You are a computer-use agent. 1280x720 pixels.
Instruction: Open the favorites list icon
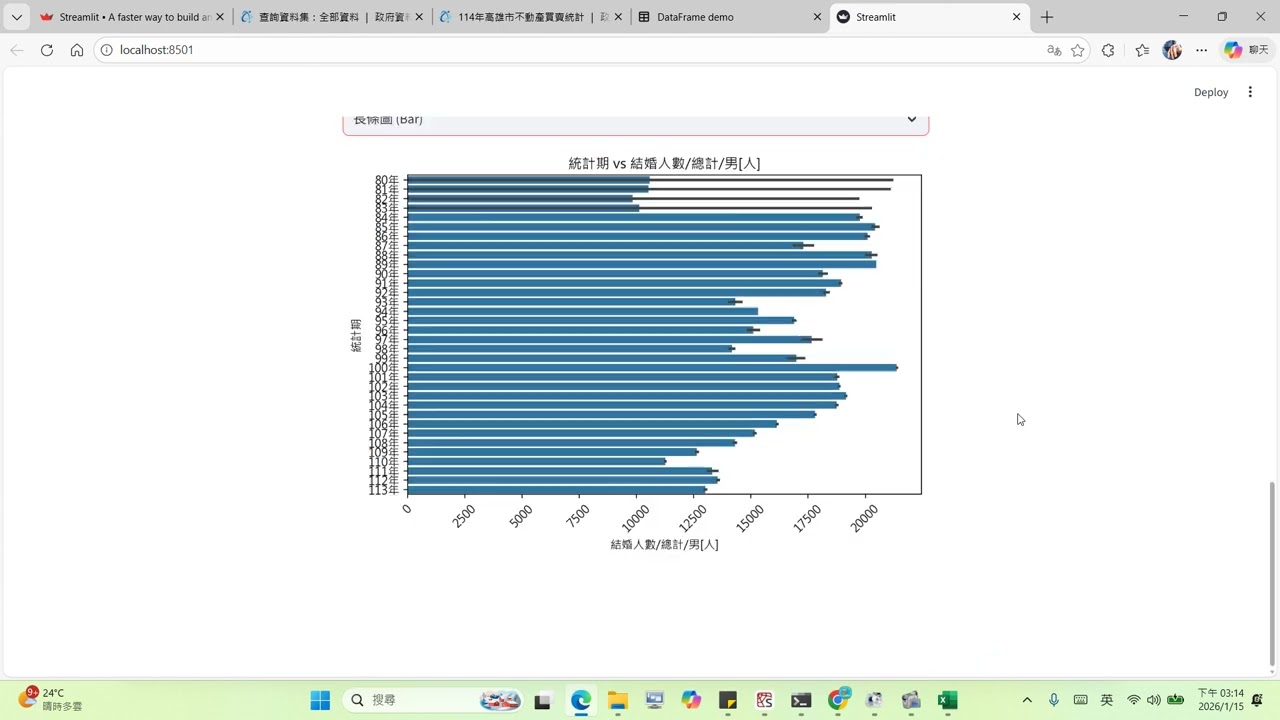click(x=1142, y=50)
